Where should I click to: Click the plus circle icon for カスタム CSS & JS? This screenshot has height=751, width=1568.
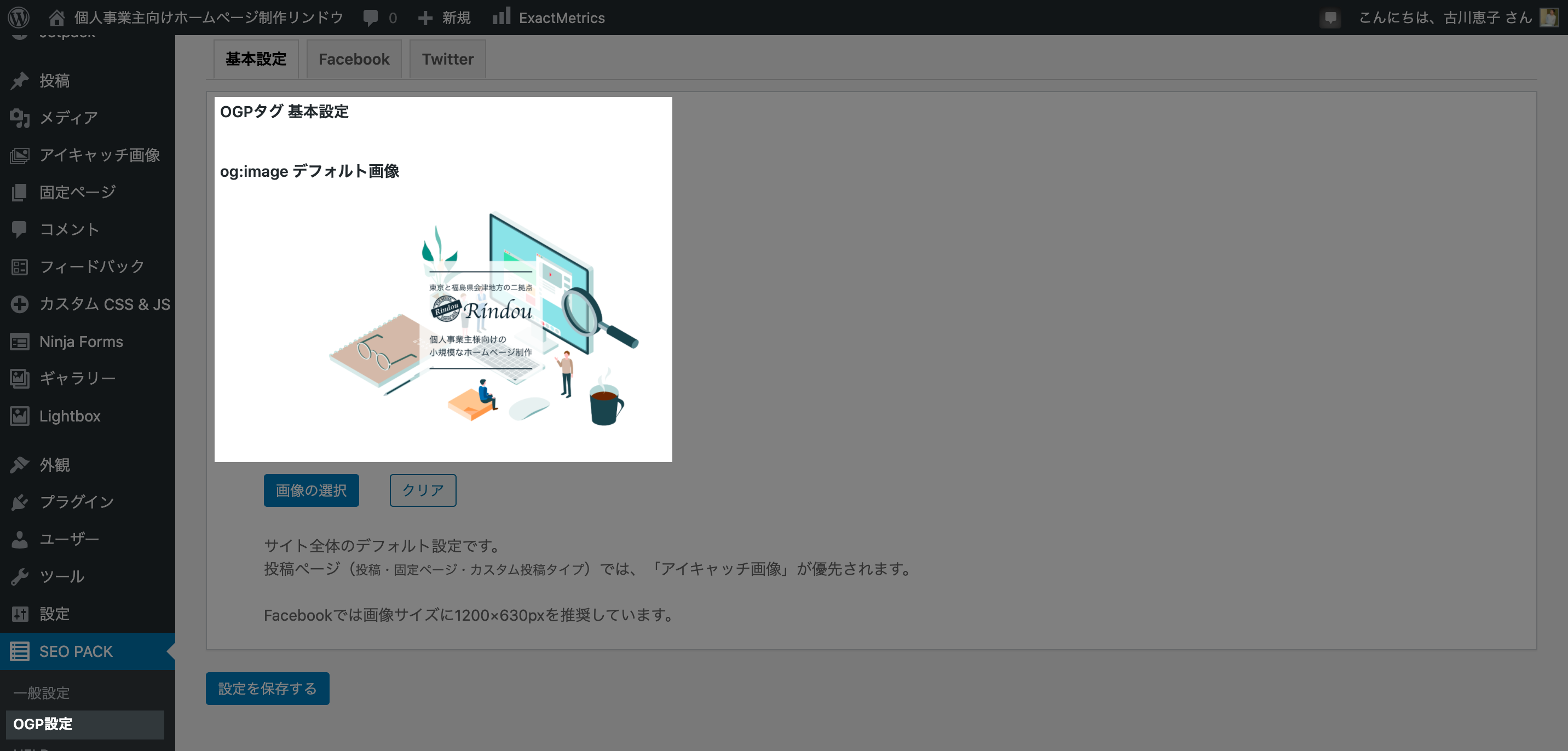pyautogui.click(x=20, y=304)
